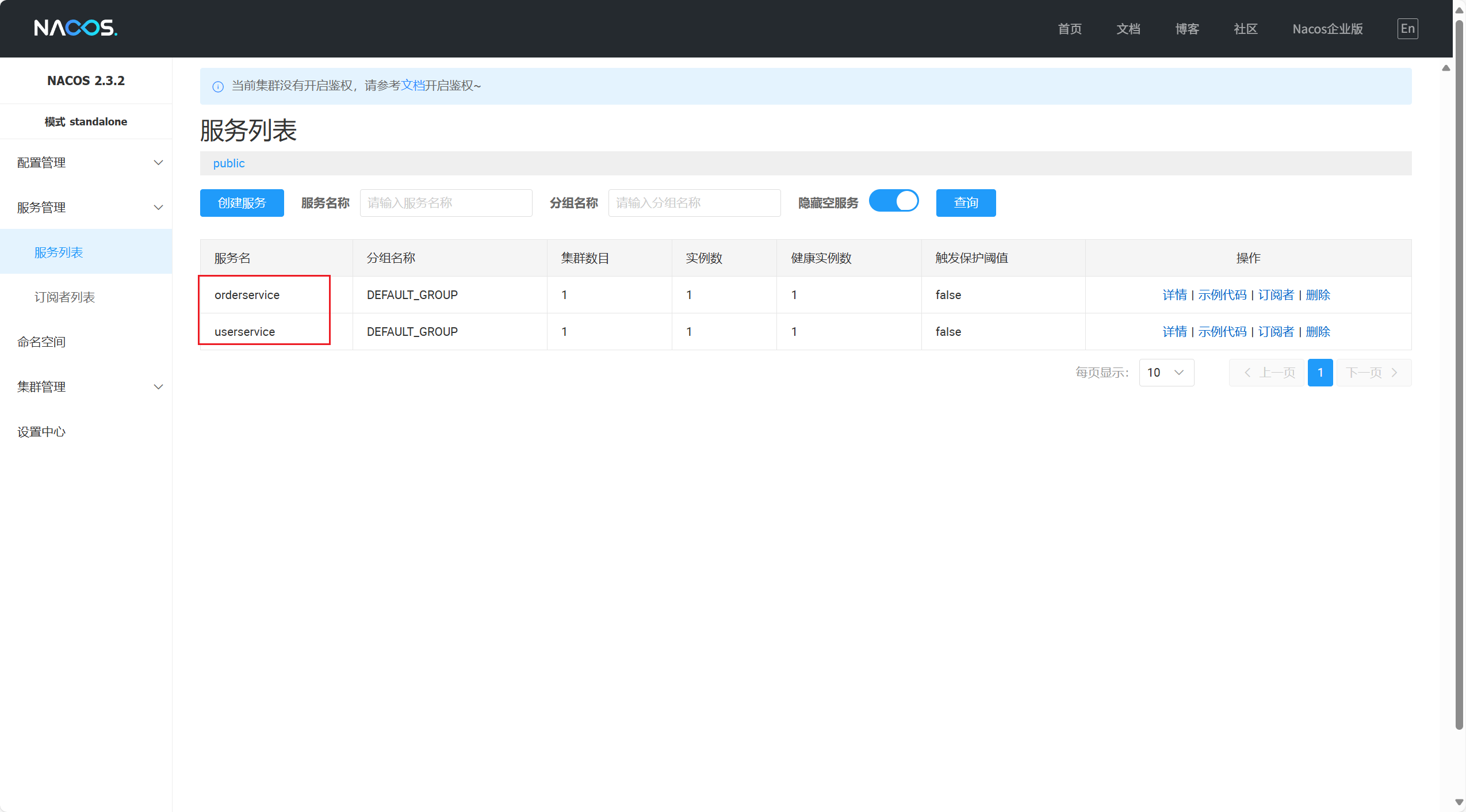
Task: Click the info icon in the notice banner
Action: click(218, 87)
